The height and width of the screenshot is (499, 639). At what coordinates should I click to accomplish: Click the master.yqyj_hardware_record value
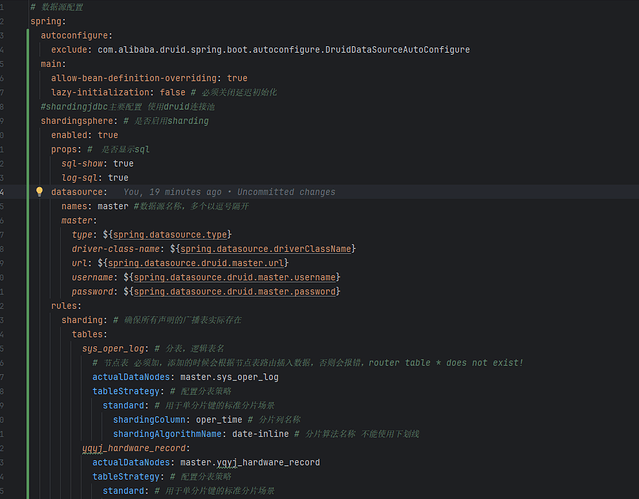[250, 462]
